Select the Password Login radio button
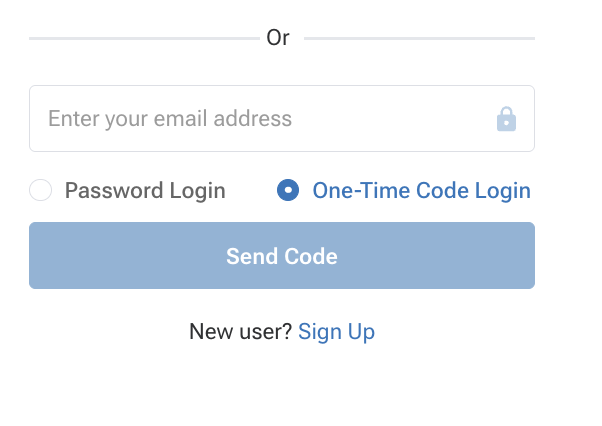This screenshot has width=602, height=426. (41, 190)
